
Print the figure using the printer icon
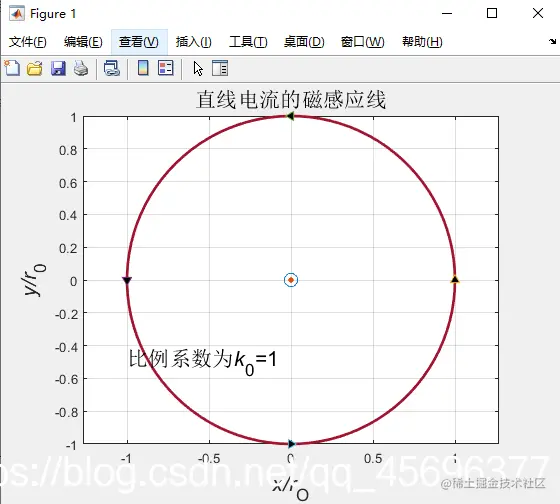click(81, 68)
